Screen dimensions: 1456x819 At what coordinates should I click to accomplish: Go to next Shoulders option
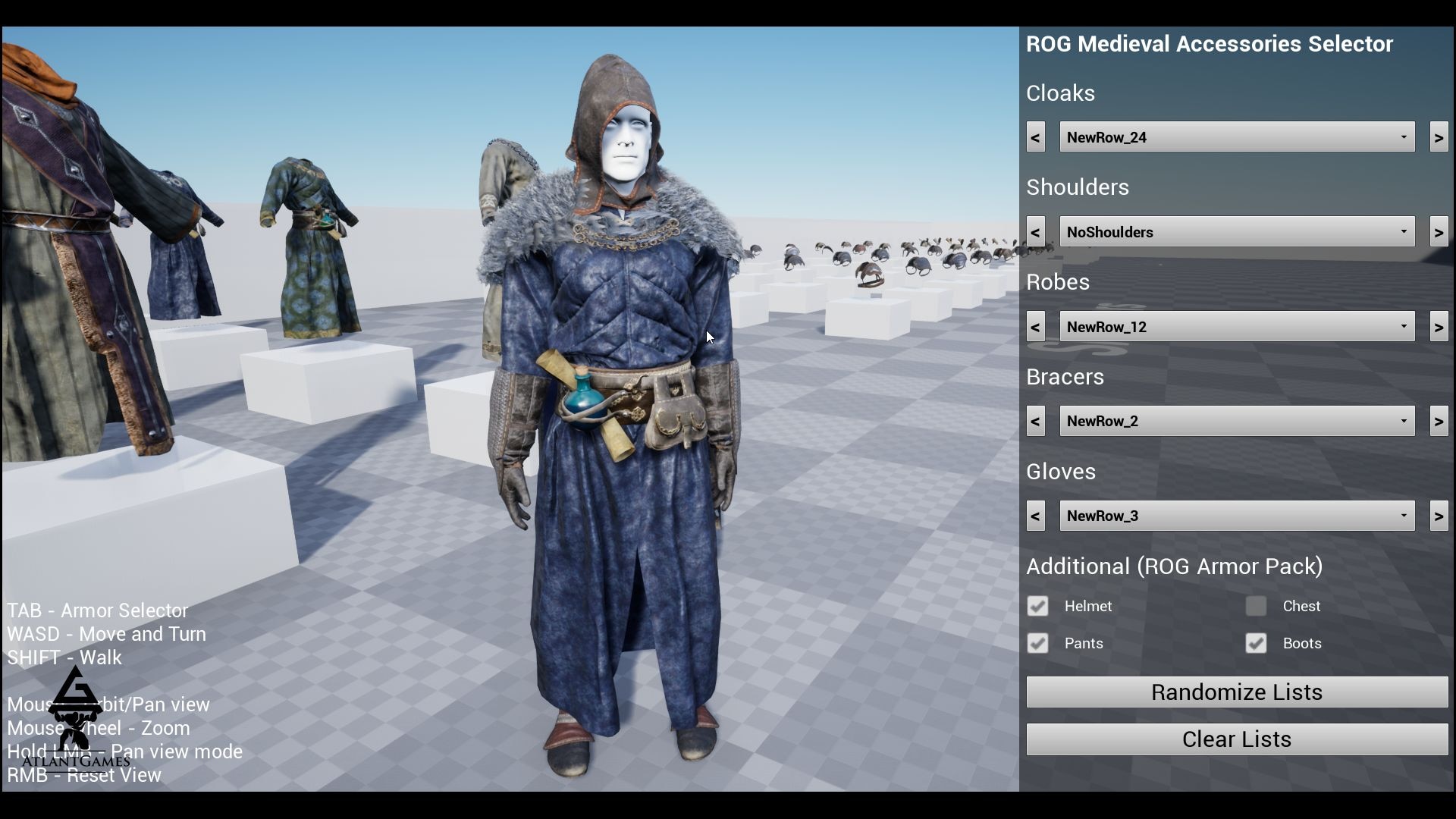pyautogui.click(x=1439, y=232)
